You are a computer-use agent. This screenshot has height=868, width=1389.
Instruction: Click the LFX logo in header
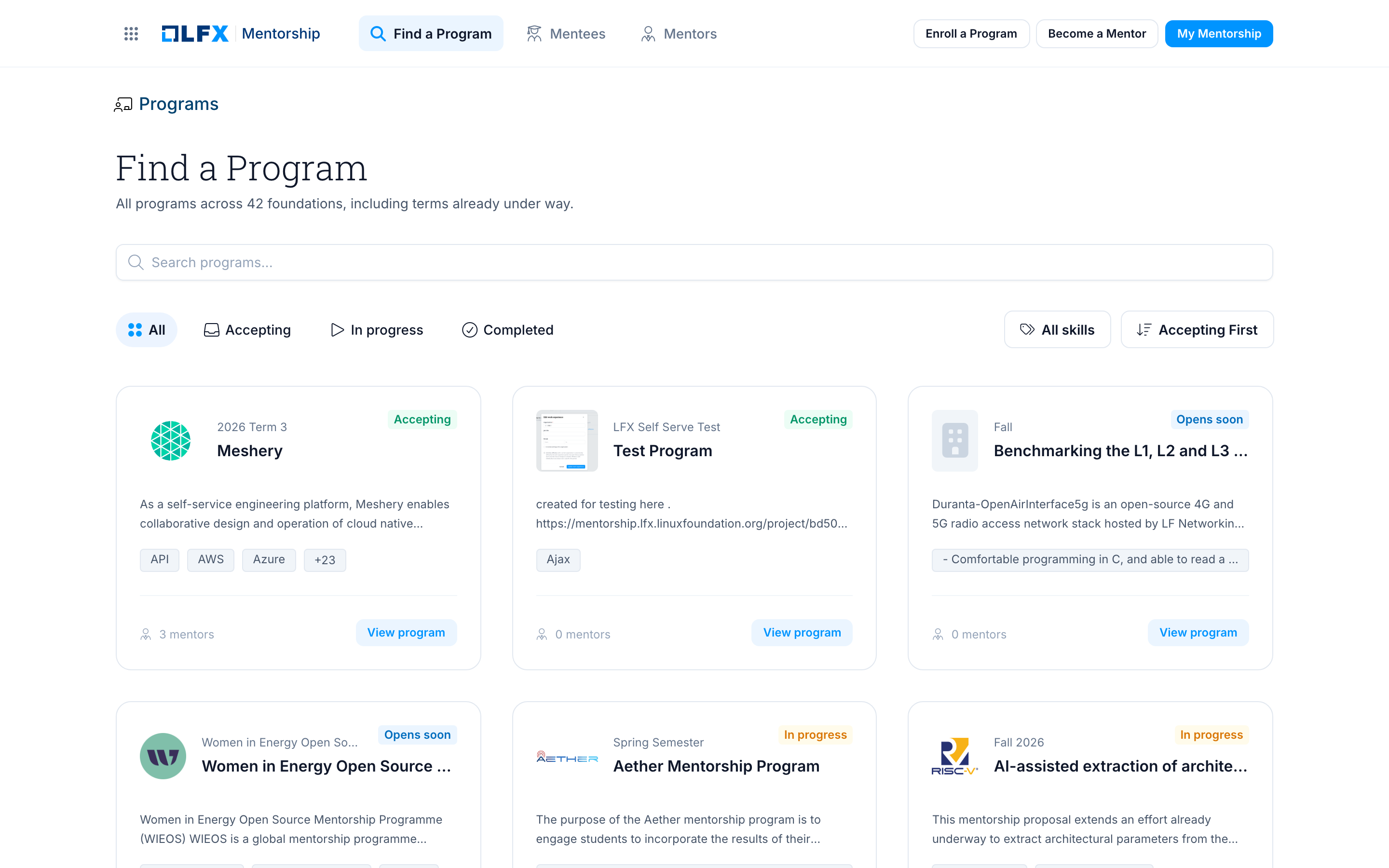pyautogui.click(x=194, y=34)
